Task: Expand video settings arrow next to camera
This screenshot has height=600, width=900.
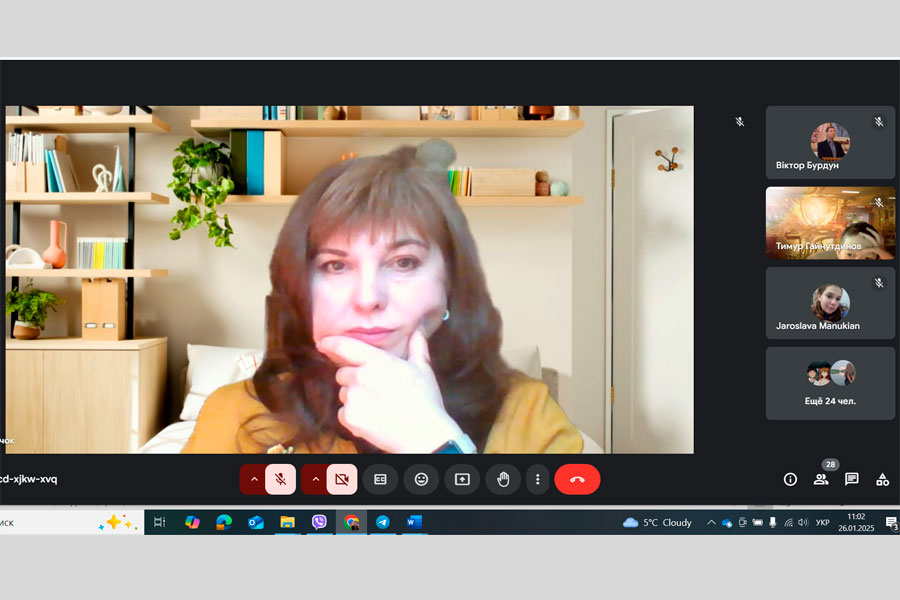Action: 315,479
